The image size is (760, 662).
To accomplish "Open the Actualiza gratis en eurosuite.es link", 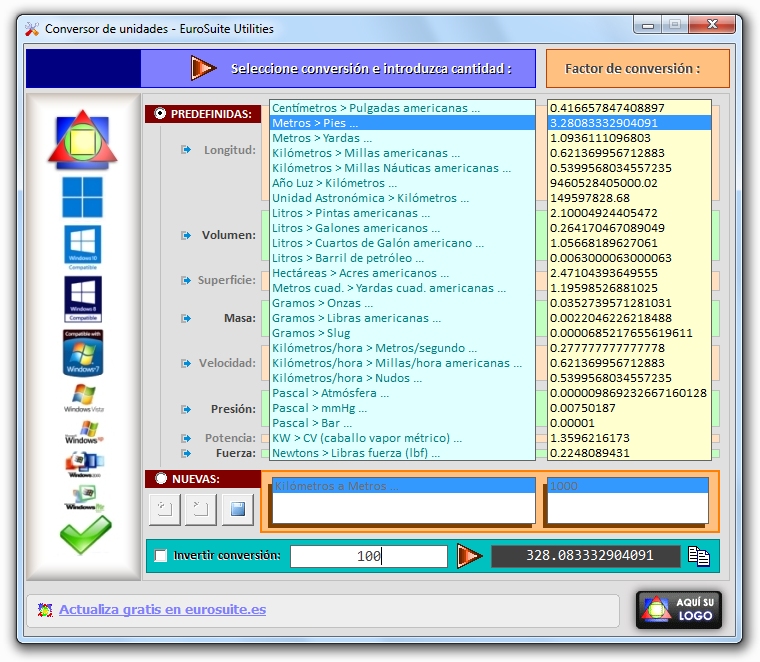I will tap(162, 609).
